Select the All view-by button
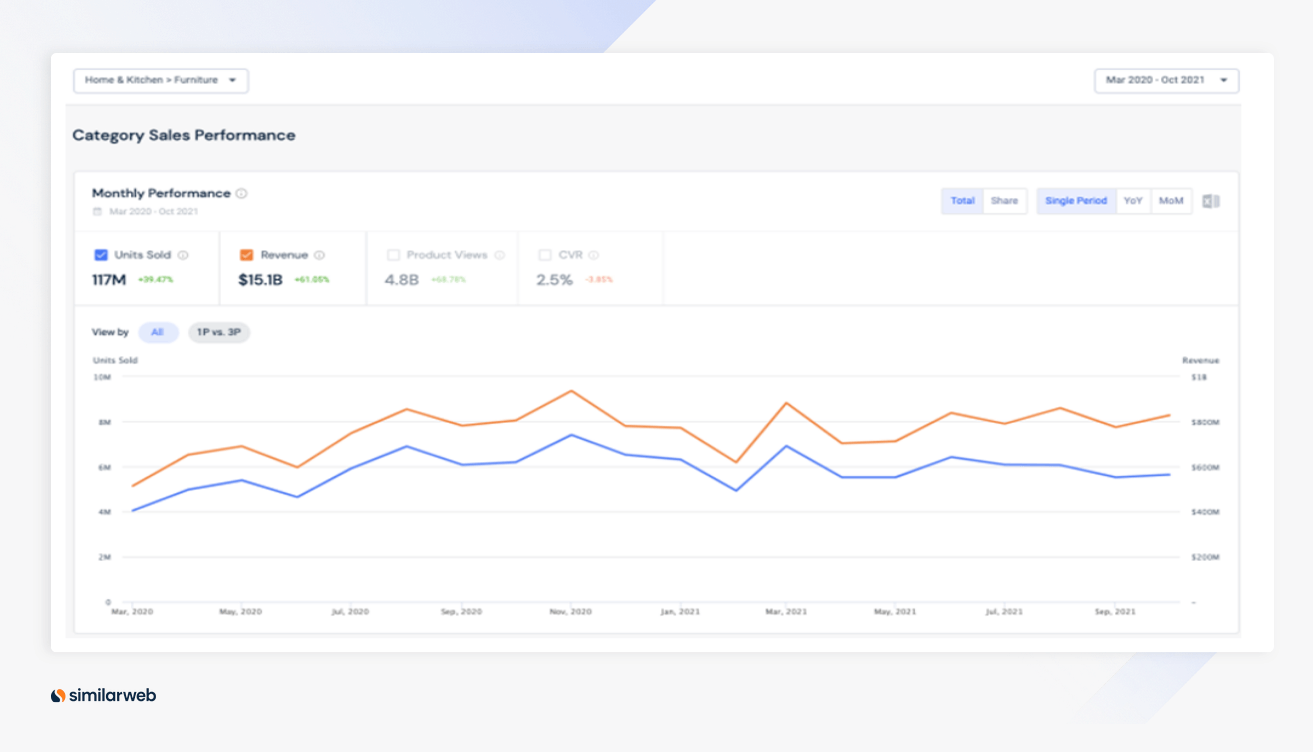The image size is (1313, 752). [x=158, y=332]
